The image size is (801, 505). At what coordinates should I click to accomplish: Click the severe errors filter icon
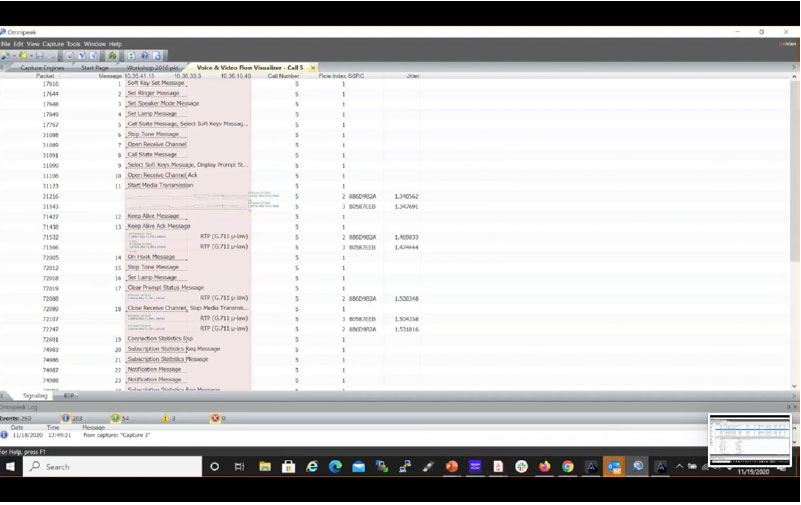click(214, 418)
